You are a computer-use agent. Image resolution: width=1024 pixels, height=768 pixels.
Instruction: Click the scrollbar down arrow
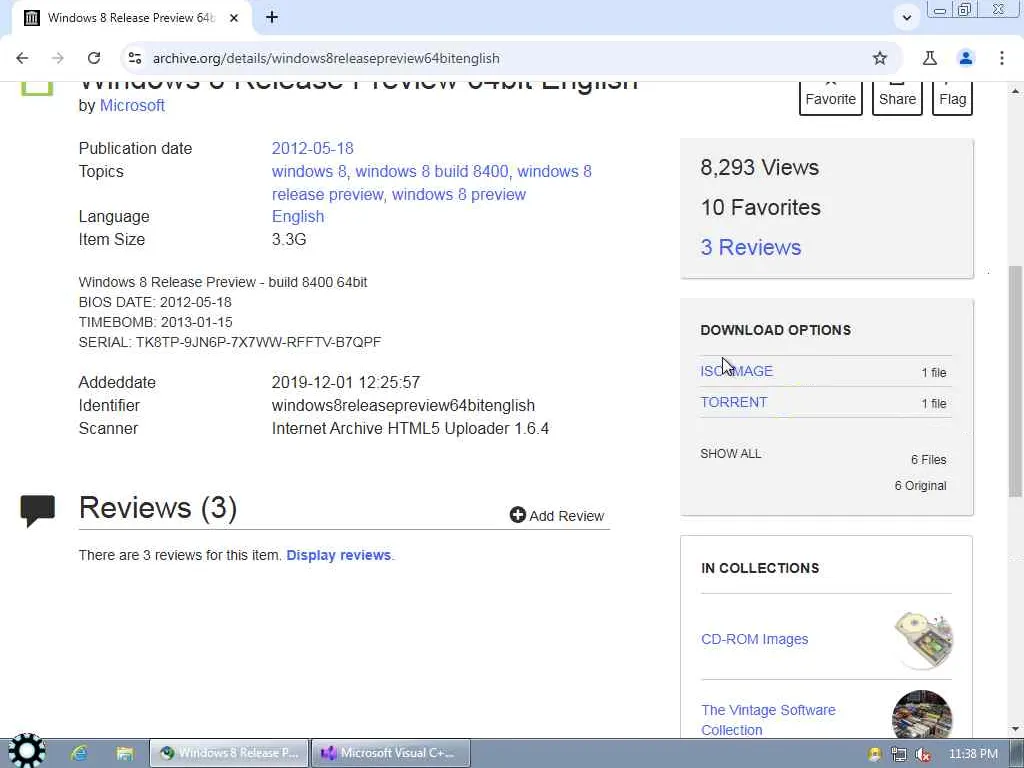coord(1015,729)
